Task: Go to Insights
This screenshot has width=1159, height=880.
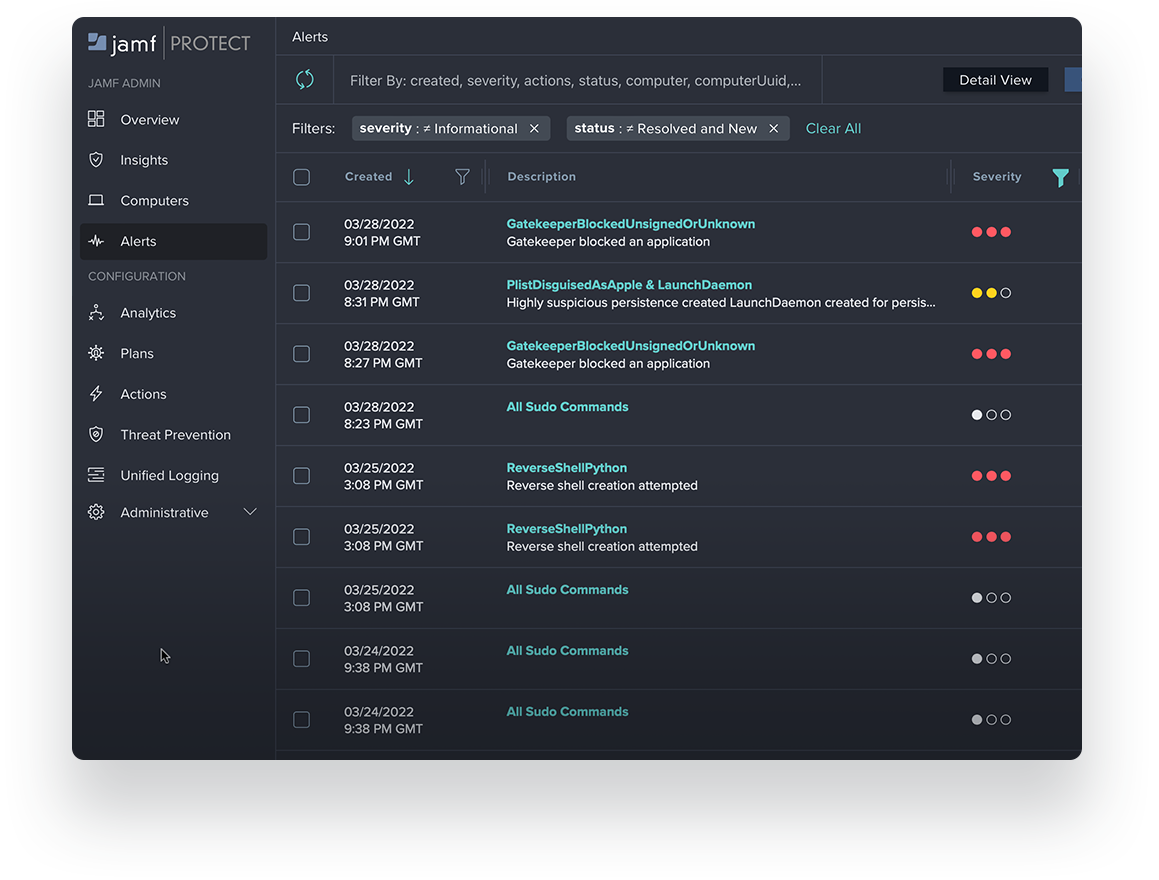Action: [x=144, y=160]
